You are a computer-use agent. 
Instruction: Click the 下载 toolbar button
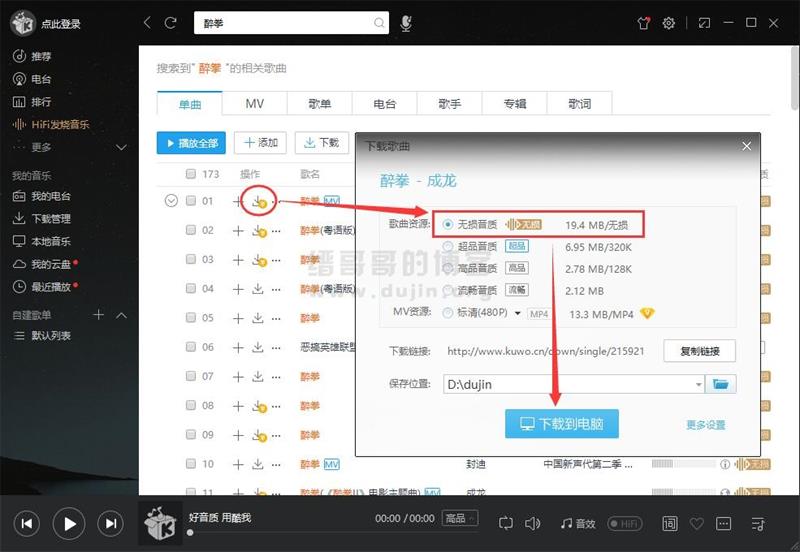(x=321, y=143)
